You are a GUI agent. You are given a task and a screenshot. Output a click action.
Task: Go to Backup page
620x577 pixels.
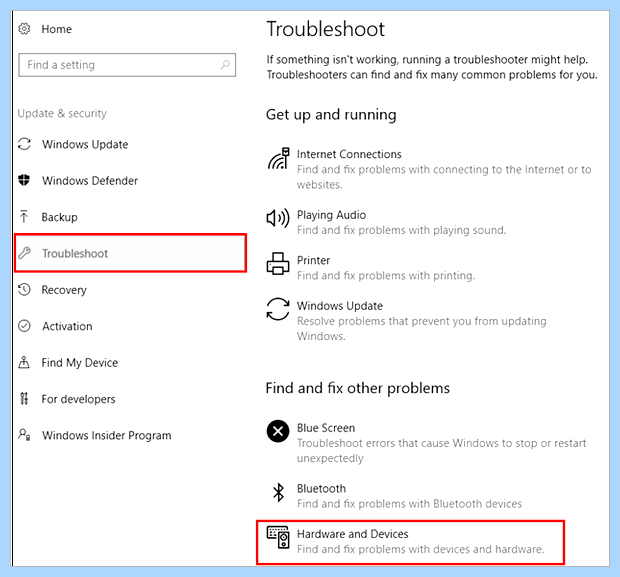[x=59, y=217]
